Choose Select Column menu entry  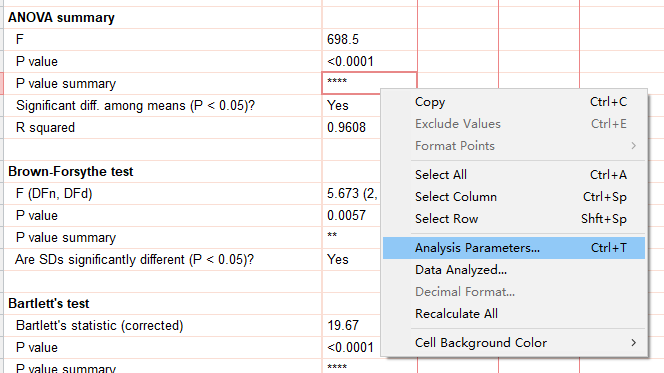(x=514, y=197)
